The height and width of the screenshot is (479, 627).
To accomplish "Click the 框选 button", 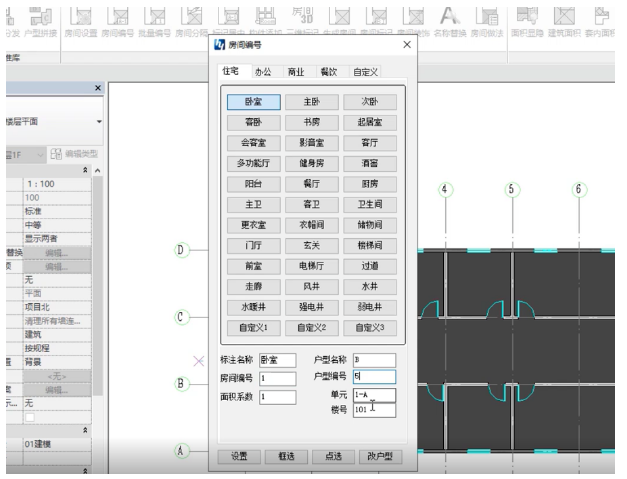I will 286,457.
